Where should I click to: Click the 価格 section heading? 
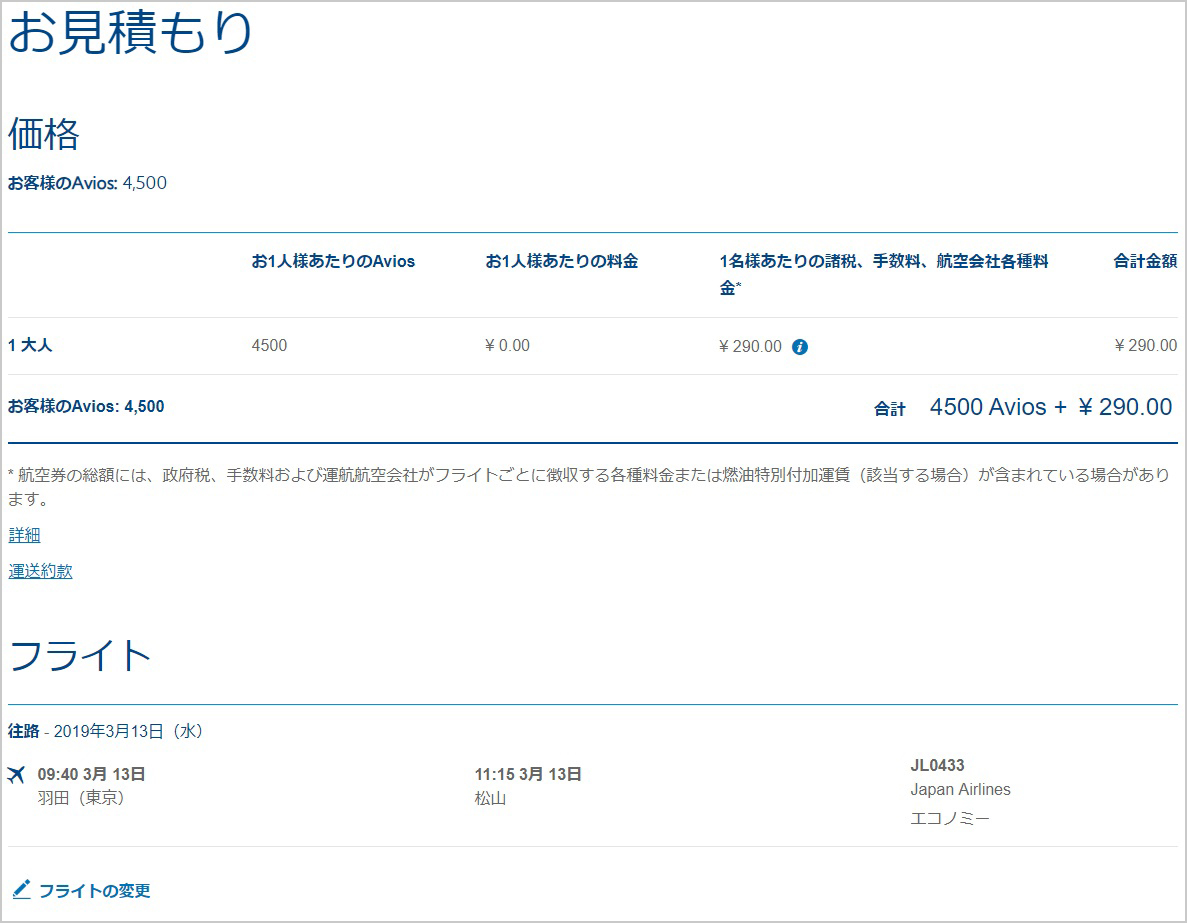click(44, 134)
